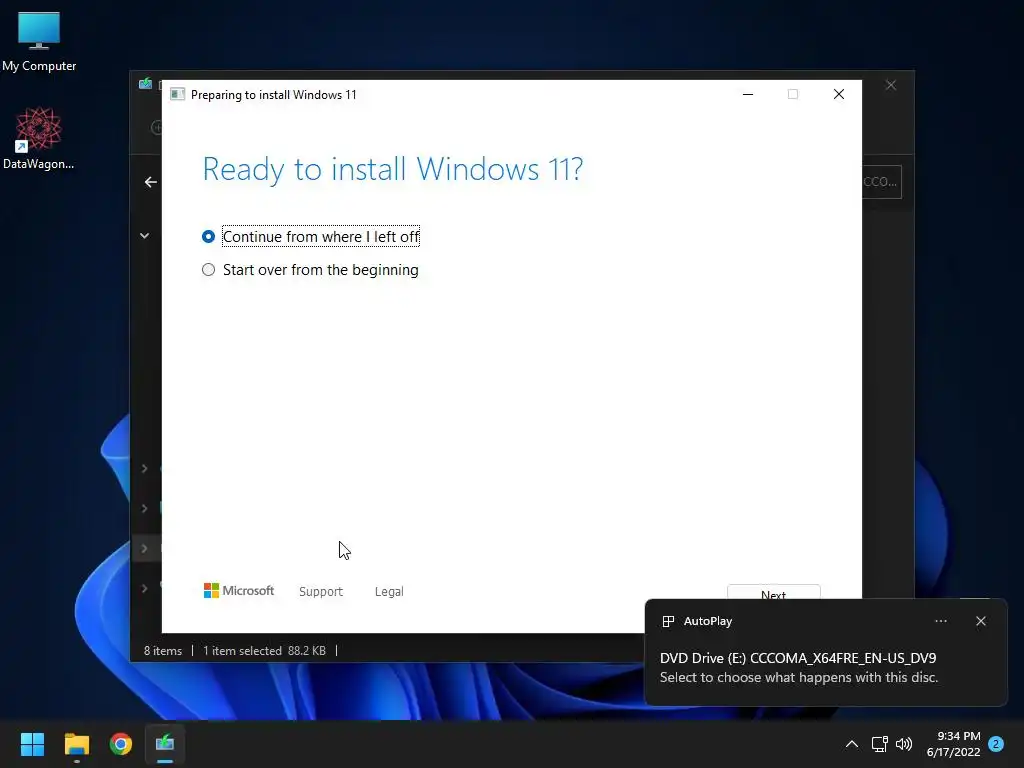Open network status tray icon
This screenshot has width=1024, height=768.
880,744
